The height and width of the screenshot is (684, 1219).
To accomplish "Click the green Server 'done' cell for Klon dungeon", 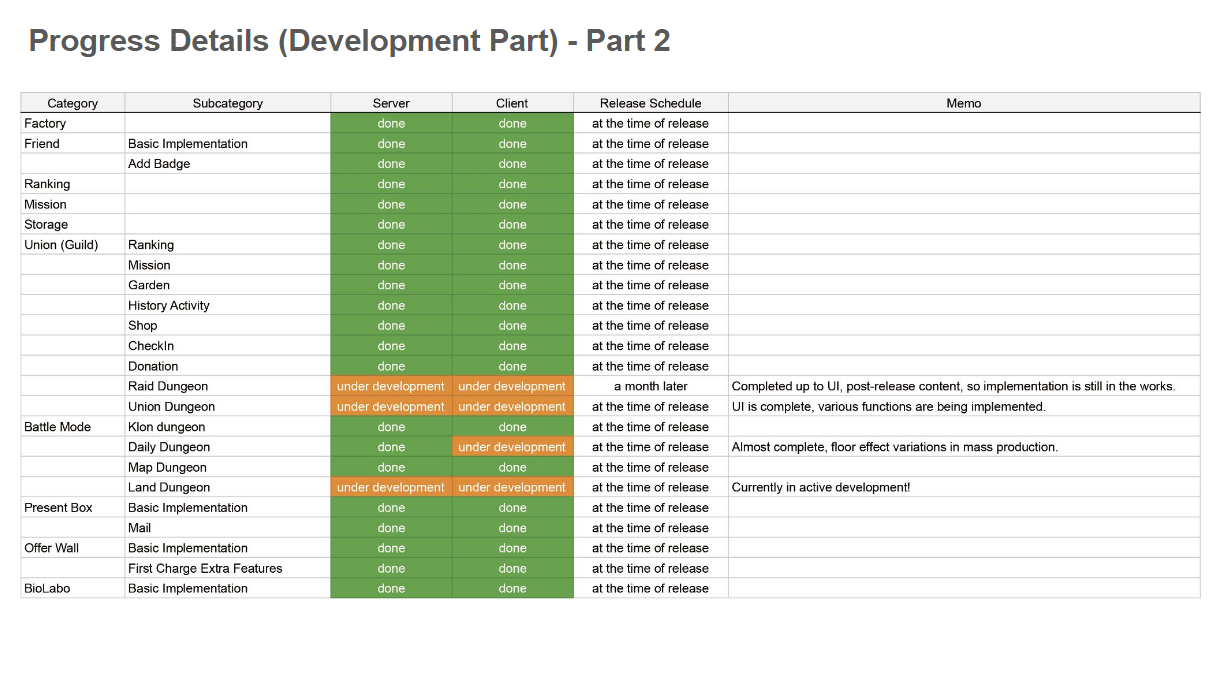I will click(x=391, y=427).
